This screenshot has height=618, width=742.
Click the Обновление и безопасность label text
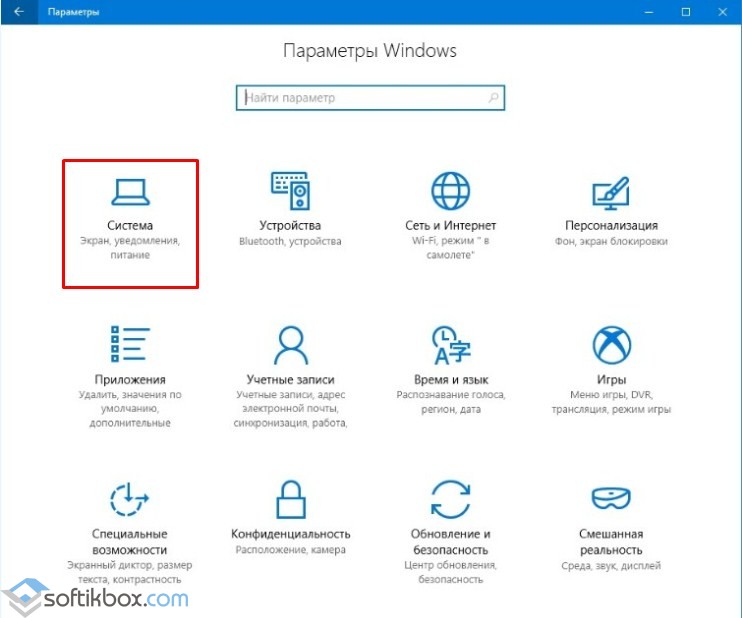pos(450,542)
